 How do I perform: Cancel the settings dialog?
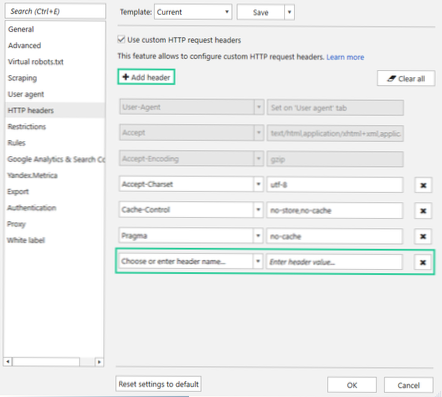[x=409, y=385]
